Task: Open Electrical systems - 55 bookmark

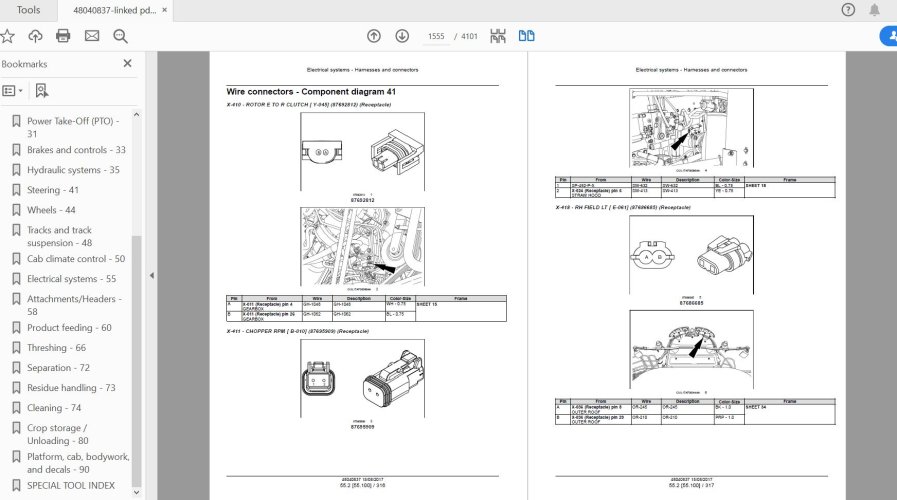Action: (72, 279)
